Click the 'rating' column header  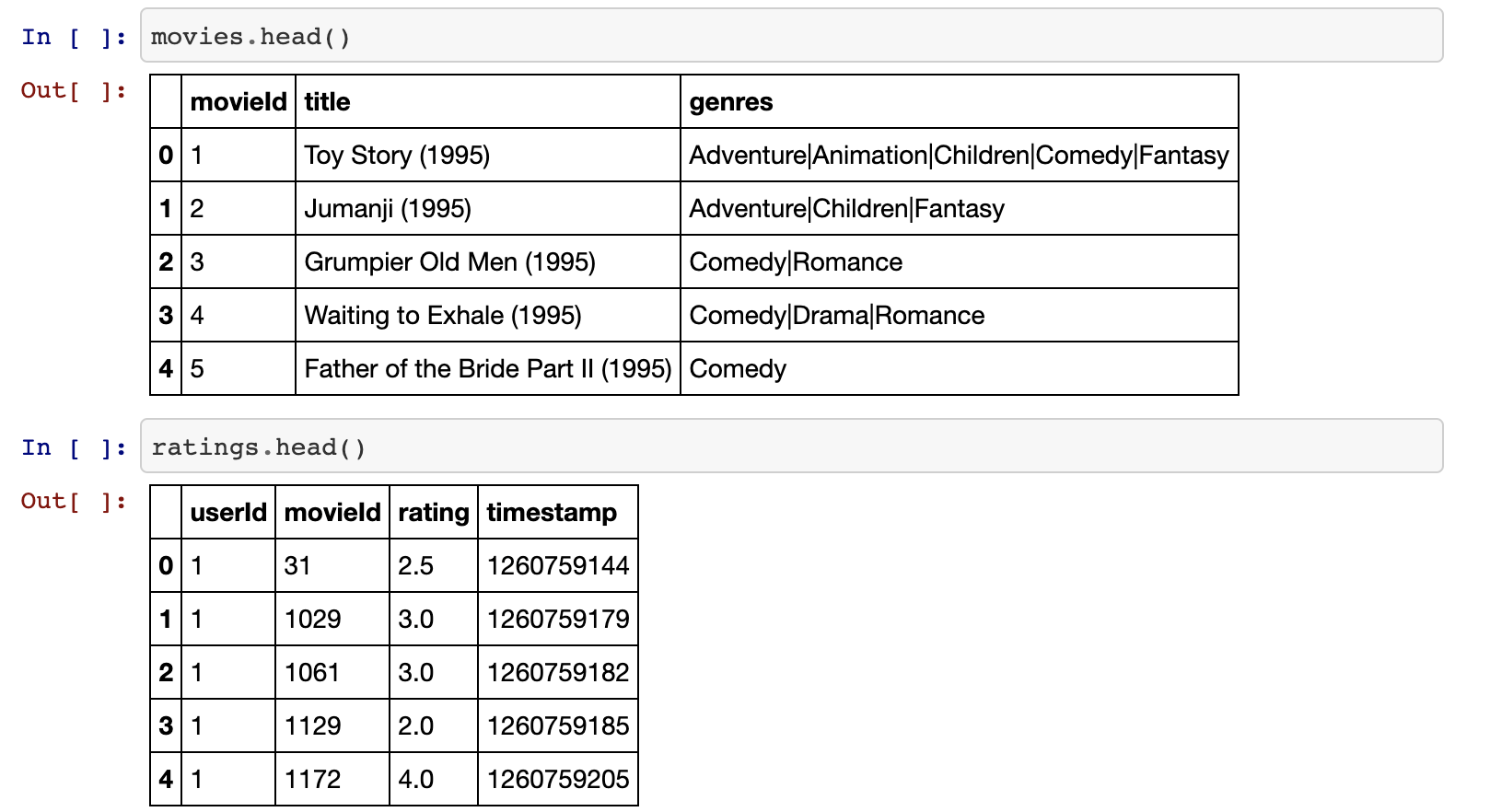tap(433, 513)
